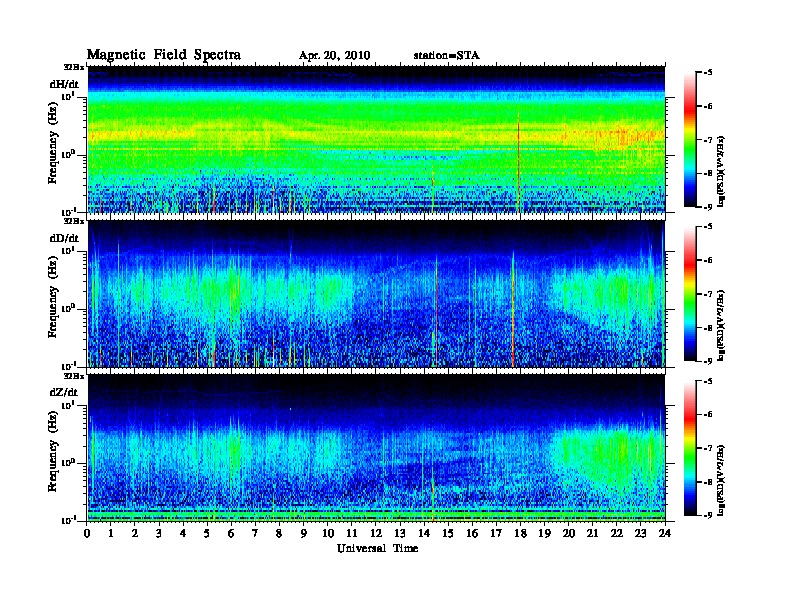
Task: Click hour "2" on the Universal Time axis
Action: 135,534
